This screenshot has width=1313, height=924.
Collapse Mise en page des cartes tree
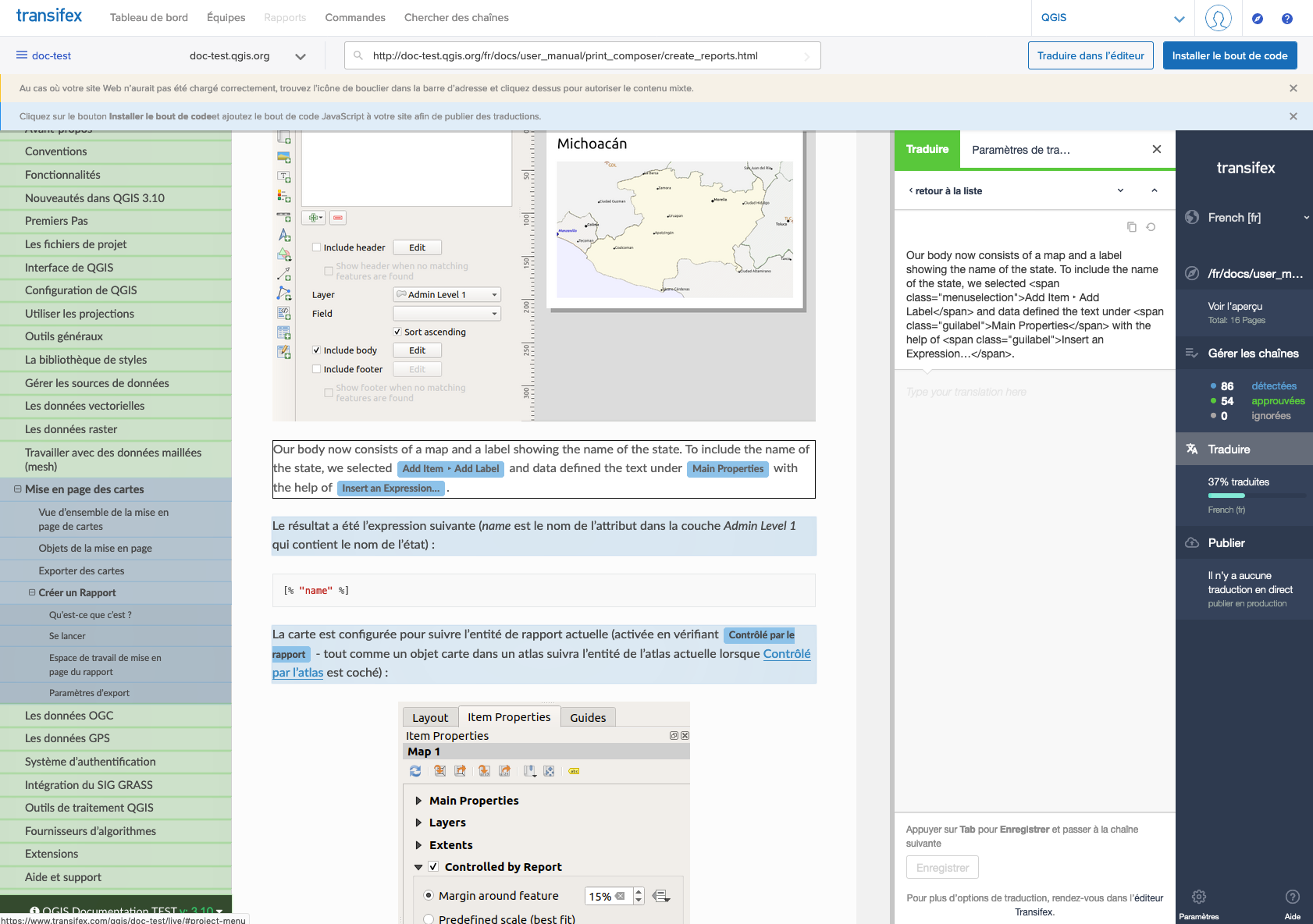pos(17,489)
